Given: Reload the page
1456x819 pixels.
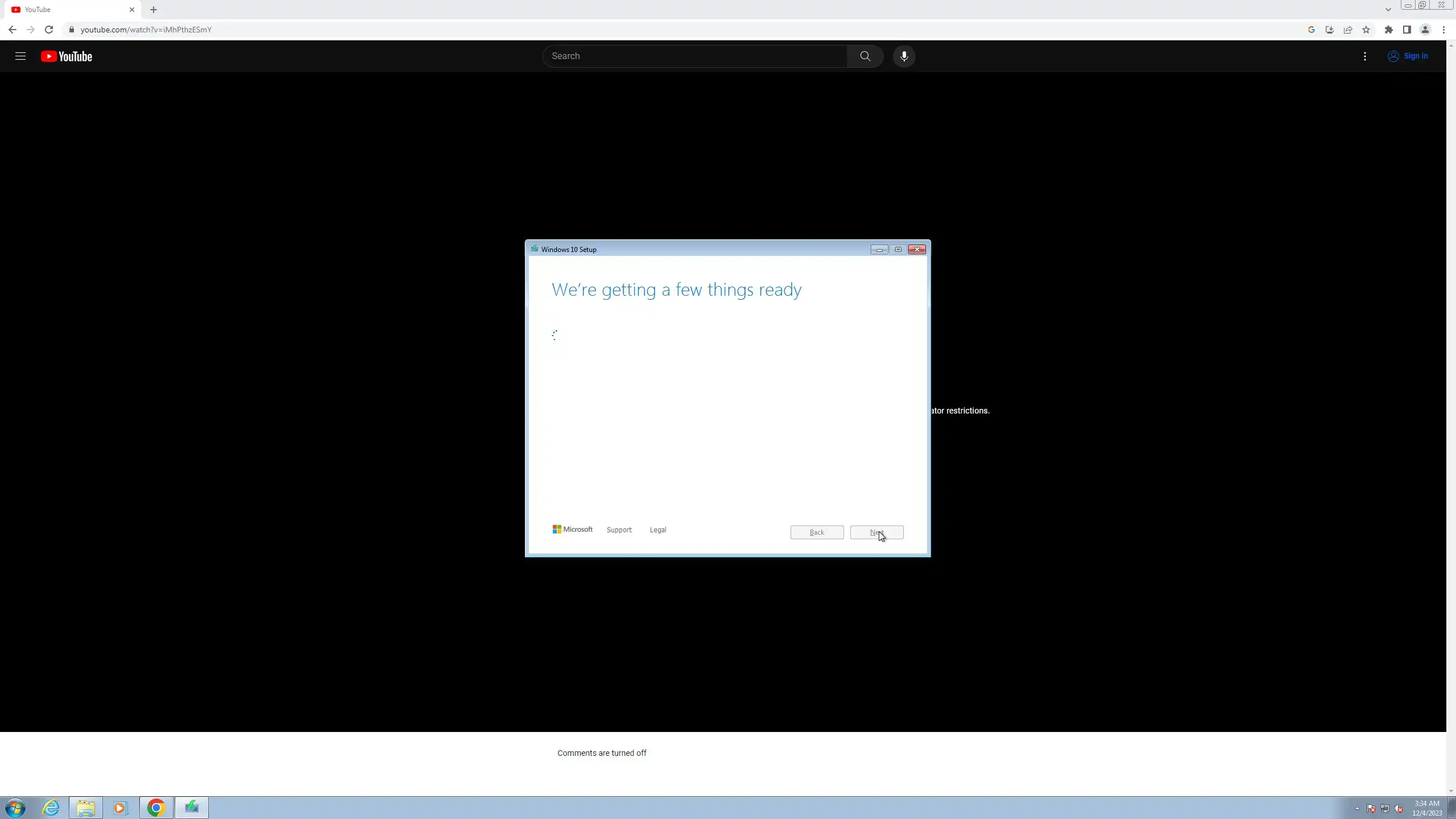Looking at the screenshot, I should point(49,30).
